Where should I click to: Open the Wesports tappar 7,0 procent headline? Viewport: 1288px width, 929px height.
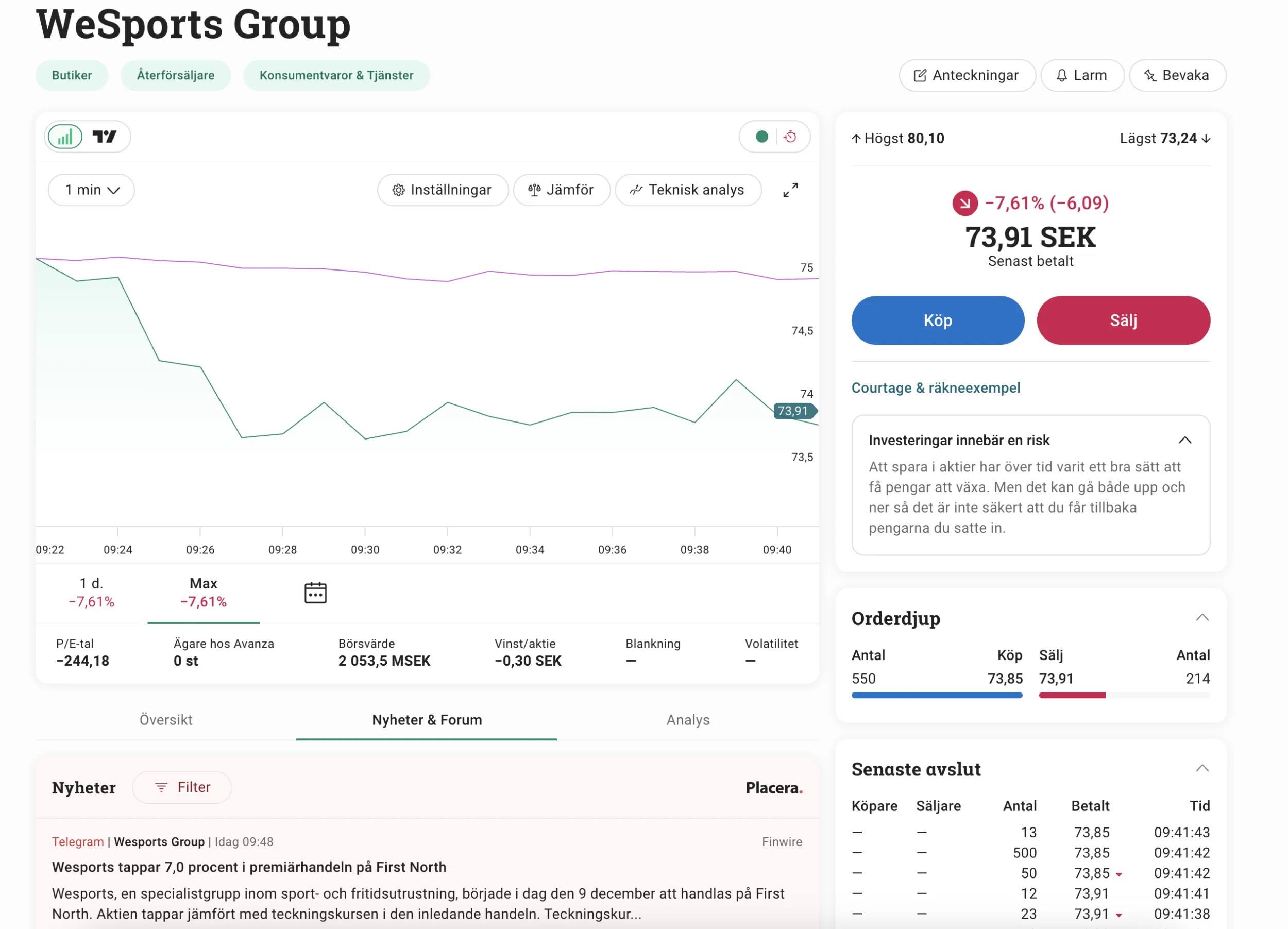pyautogui.click(x=249, y=868)
